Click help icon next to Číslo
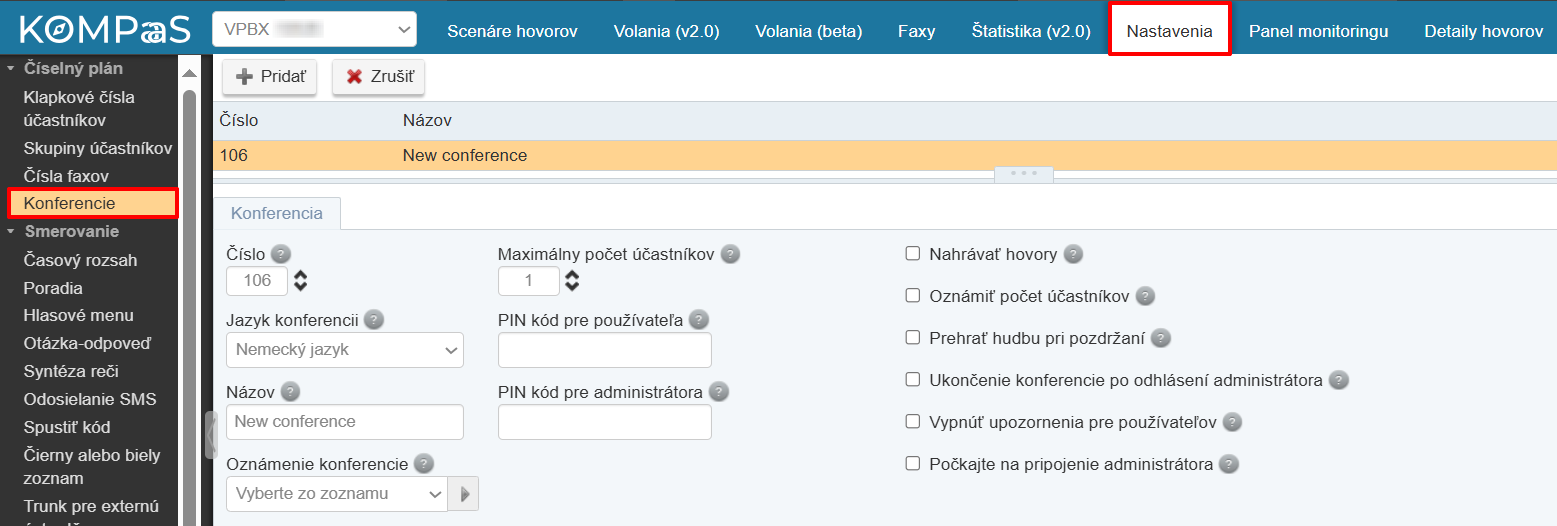The width and height of the screenshot is (1557, 526). click(281, 254)
